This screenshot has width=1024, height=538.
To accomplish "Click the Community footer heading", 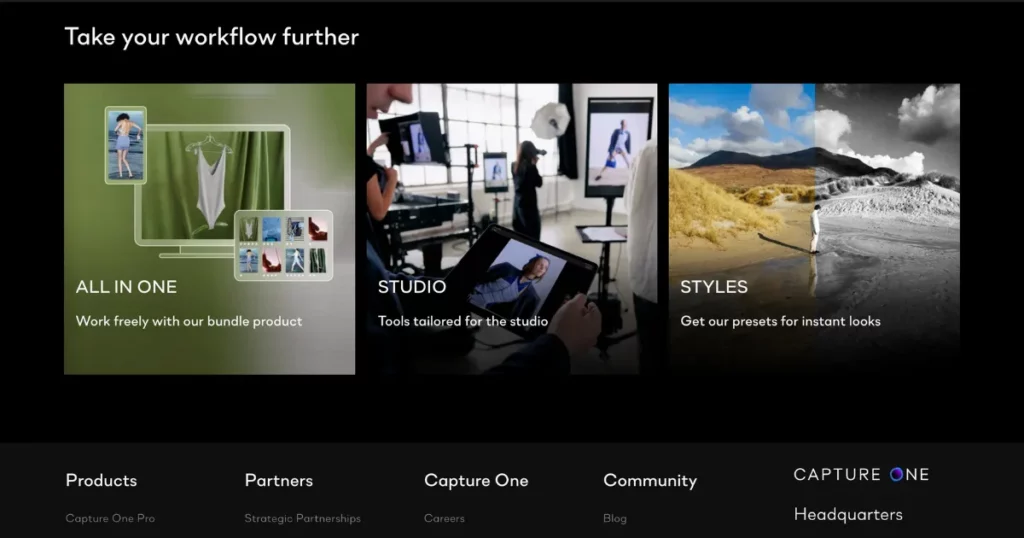I will pos(650,481).
